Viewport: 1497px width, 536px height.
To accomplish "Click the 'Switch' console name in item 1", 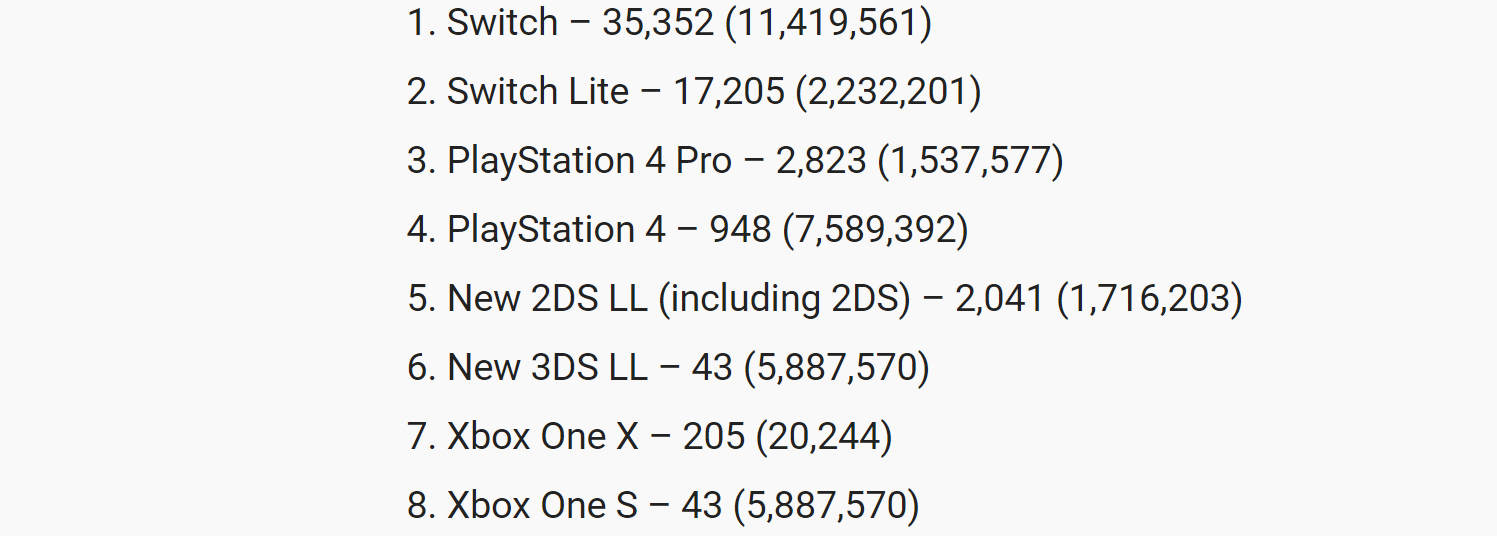I will pos(502,22).
